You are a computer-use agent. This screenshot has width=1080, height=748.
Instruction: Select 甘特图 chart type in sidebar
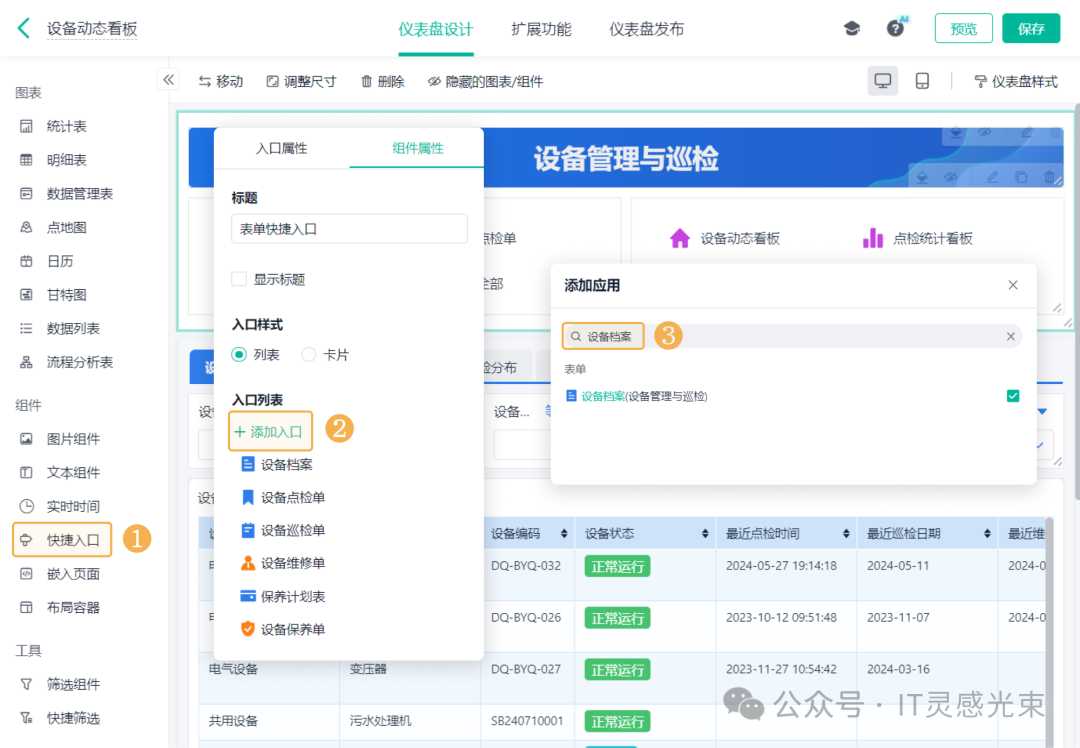[x=66, y=295]
